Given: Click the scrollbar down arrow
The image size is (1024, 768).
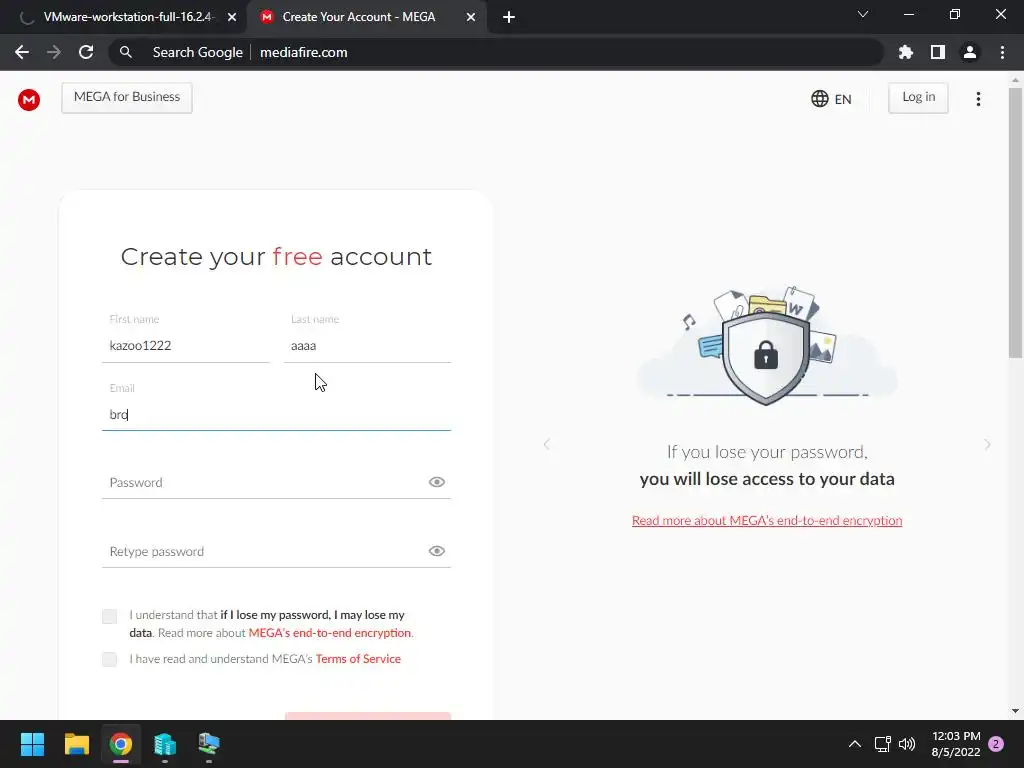Looking at the screenshot, I should (x=1015, y=711).
